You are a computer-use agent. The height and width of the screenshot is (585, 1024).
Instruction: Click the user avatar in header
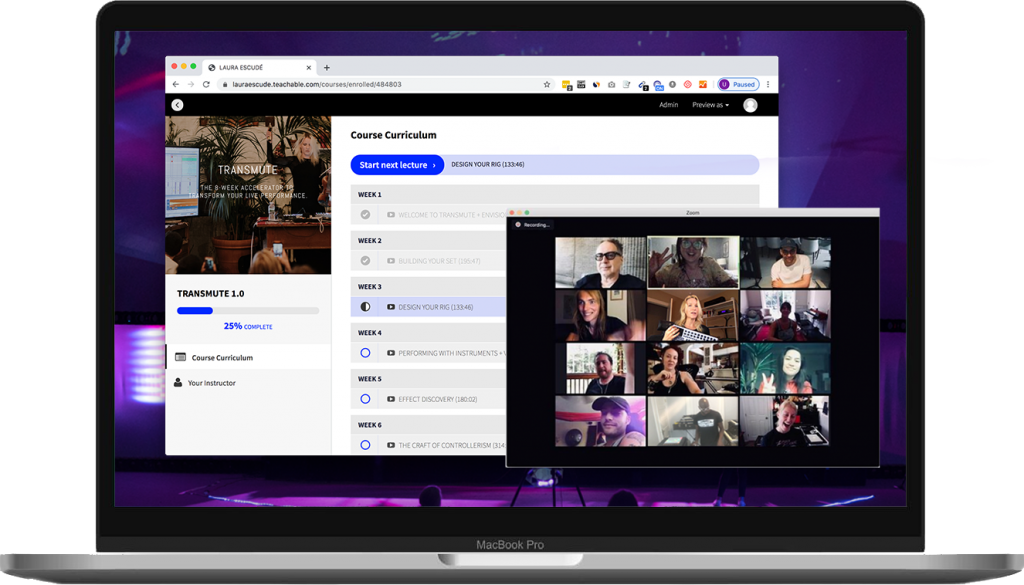click(750, 105)
